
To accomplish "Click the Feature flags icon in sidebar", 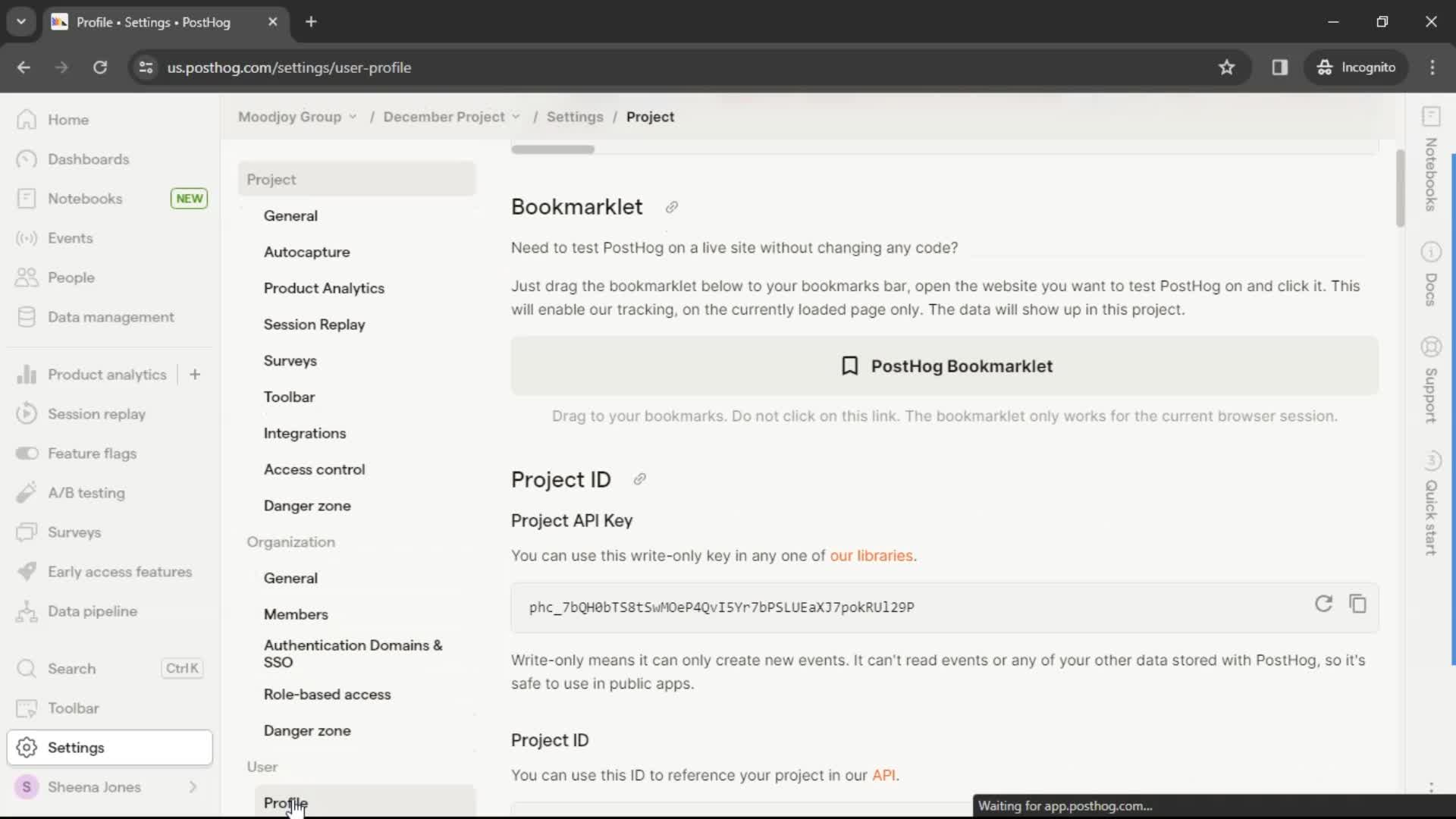I will click(x=27, y=453).
